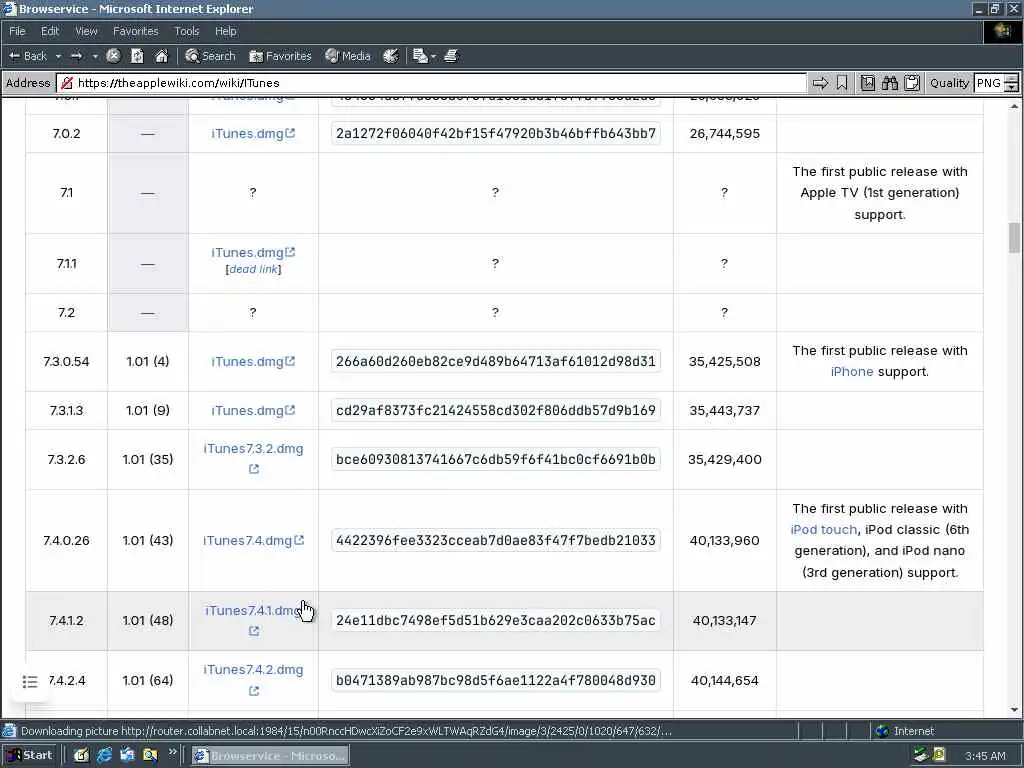1024x768 pixels.
Task: Open the Quality PNG dropdown
Action: [996, 83]
